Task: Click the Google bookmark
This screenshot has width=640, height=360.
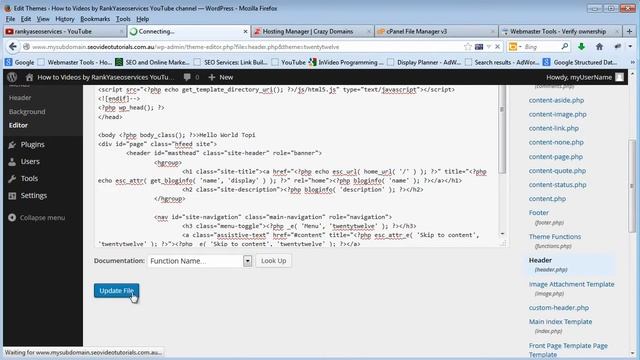Action: click(x=20, y=62)
